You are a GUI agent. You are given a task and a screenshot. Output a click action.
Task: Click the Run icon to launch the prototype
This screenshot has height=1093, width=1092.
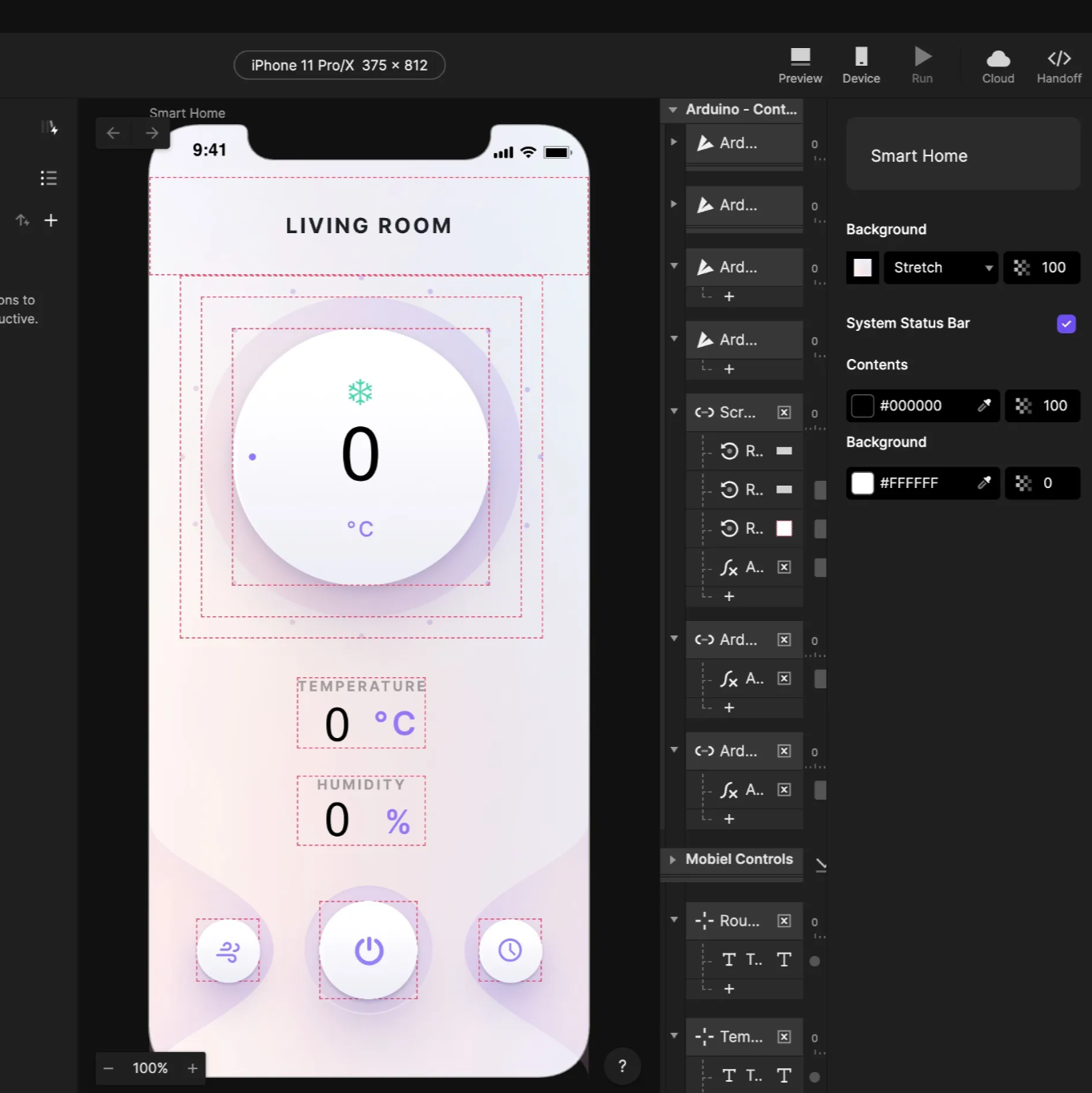pyautogui.click(x=921, y=58)
